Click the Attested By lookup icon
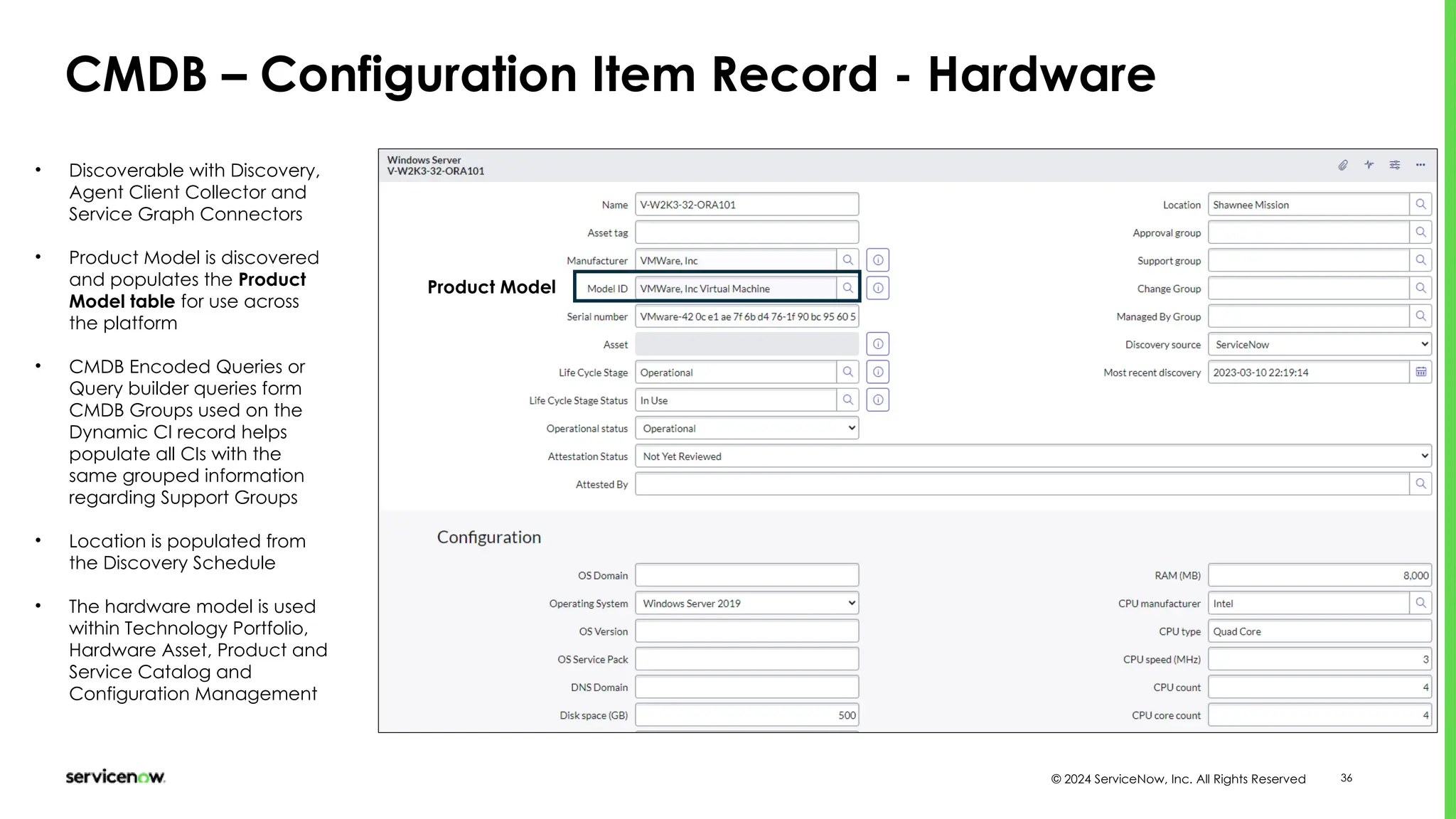This screenshot has height=819, width=1456. (x=1420, y=483)
